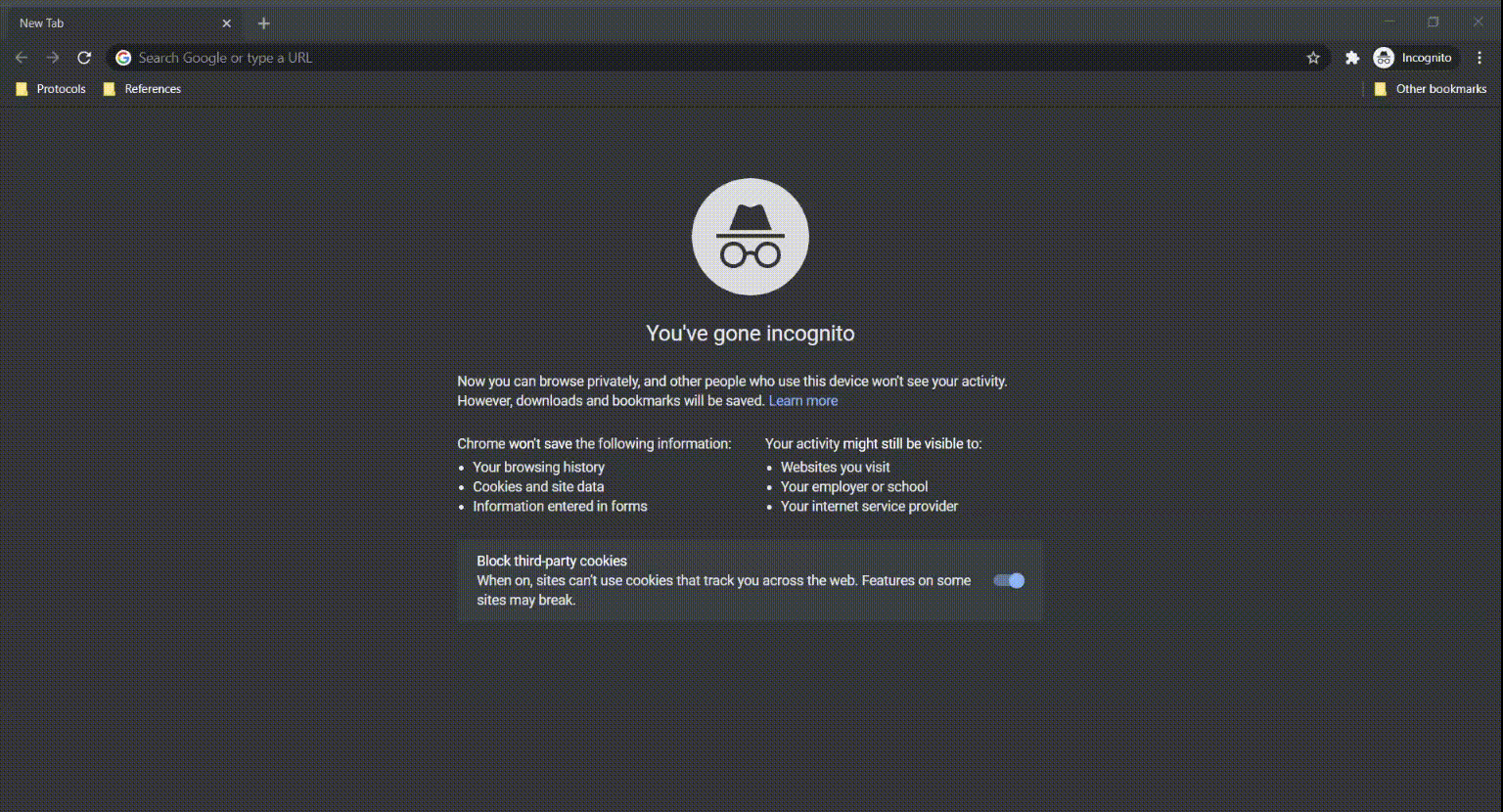
Task: Reload the current page
Action: coord(84,57)
